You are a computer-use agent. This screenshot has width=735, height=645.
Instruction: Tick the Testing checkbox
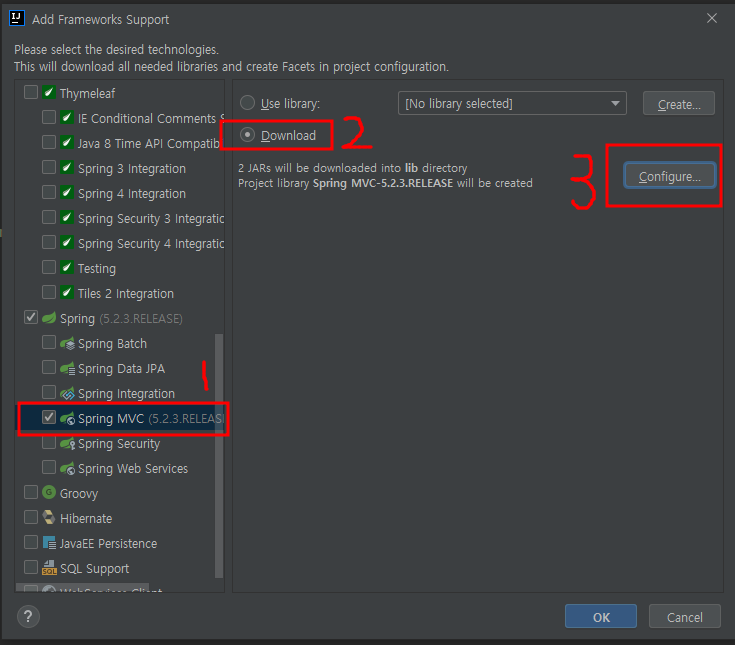49,267
